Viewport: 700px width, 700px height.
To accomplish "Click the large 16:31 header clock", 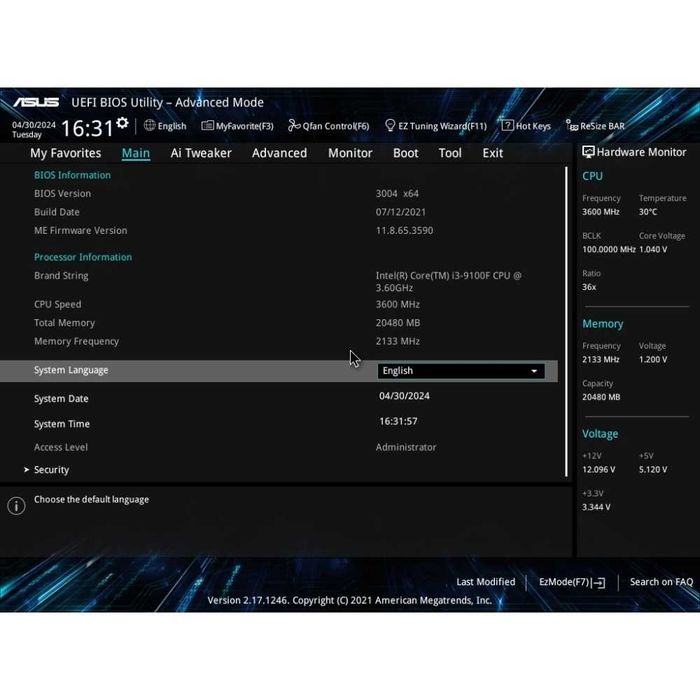I will click(88, 128).
